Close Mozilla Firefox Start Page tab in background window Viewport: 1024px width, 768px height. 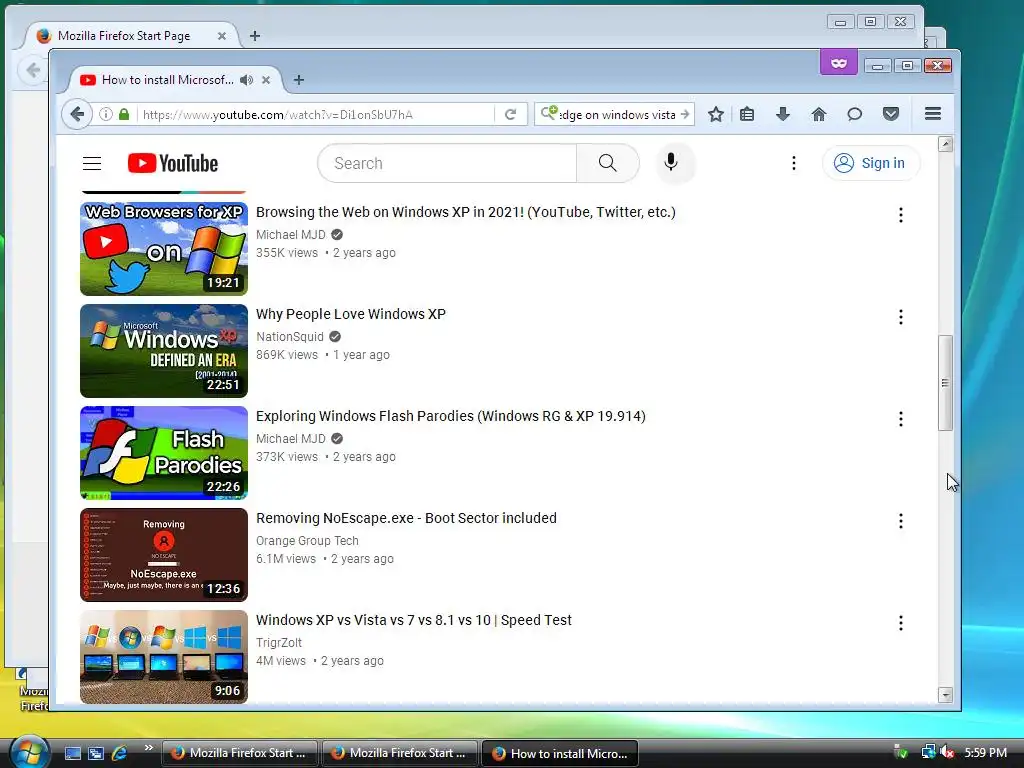pos(221,36)
